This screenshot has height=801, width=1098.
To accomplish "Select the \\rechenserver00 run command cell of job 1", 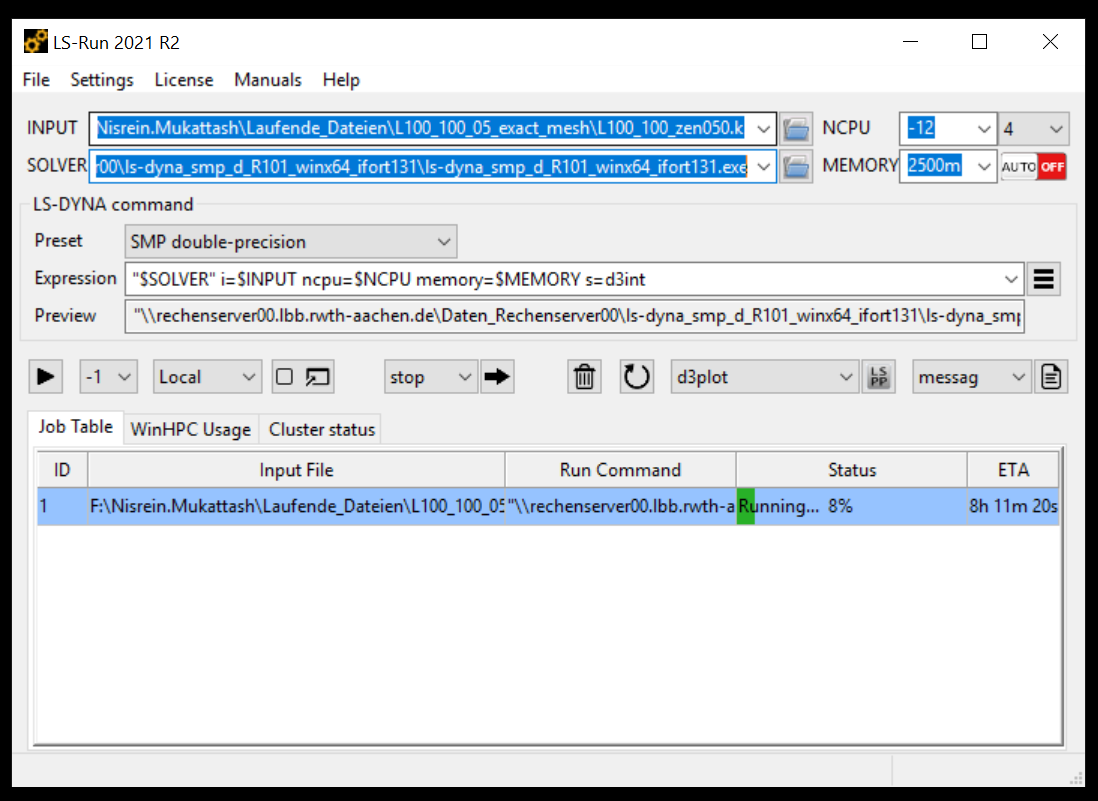I will click(x=620, y=506).
